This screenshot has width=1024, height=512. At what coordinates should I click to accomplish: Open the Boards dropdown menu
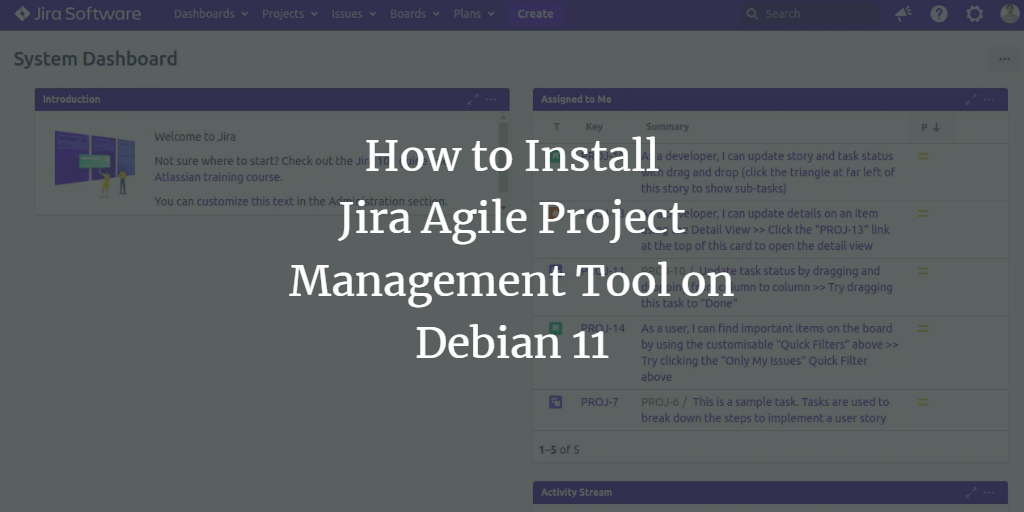click(415, 14)
